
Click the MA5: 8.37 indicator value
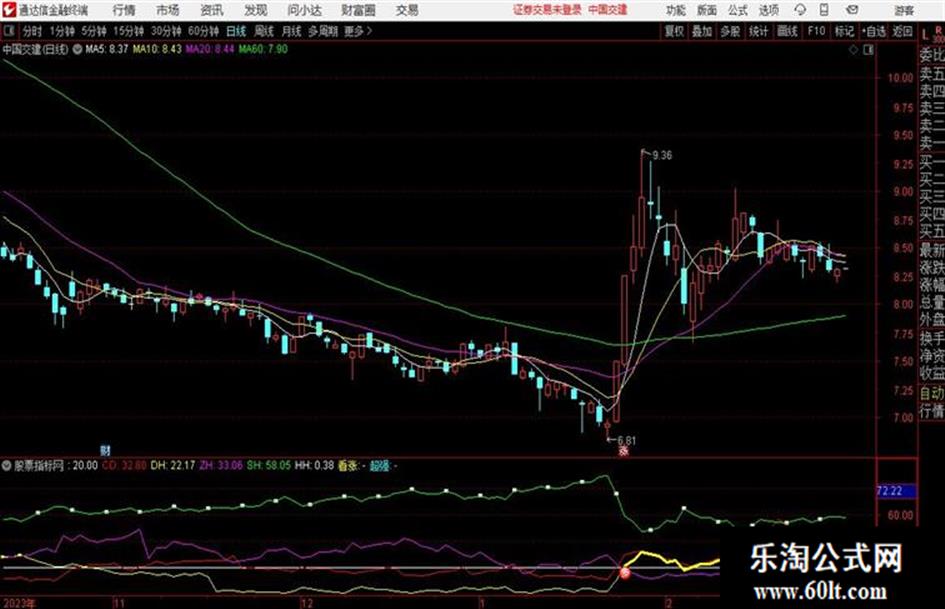click(x=107, y=49)
